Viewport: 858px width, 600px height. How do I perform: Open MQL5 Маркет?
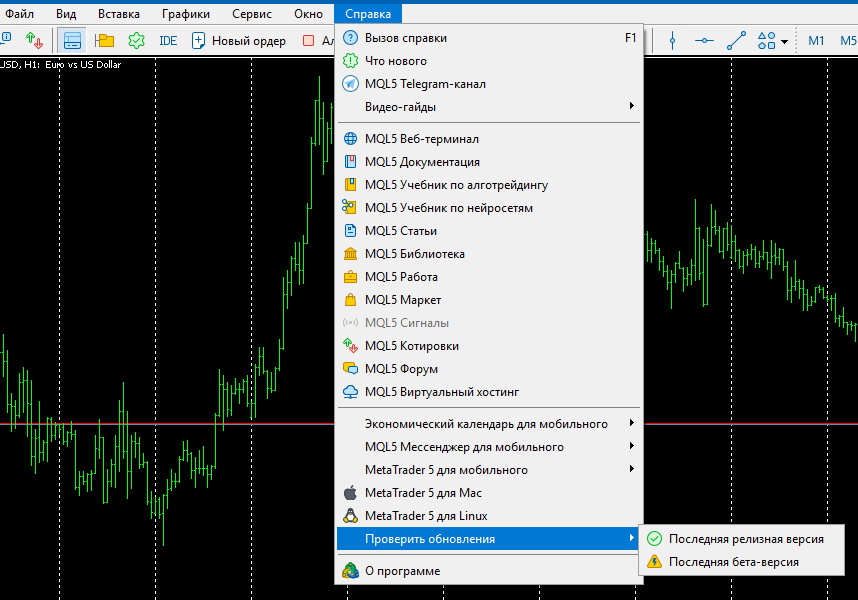[488, 300]
